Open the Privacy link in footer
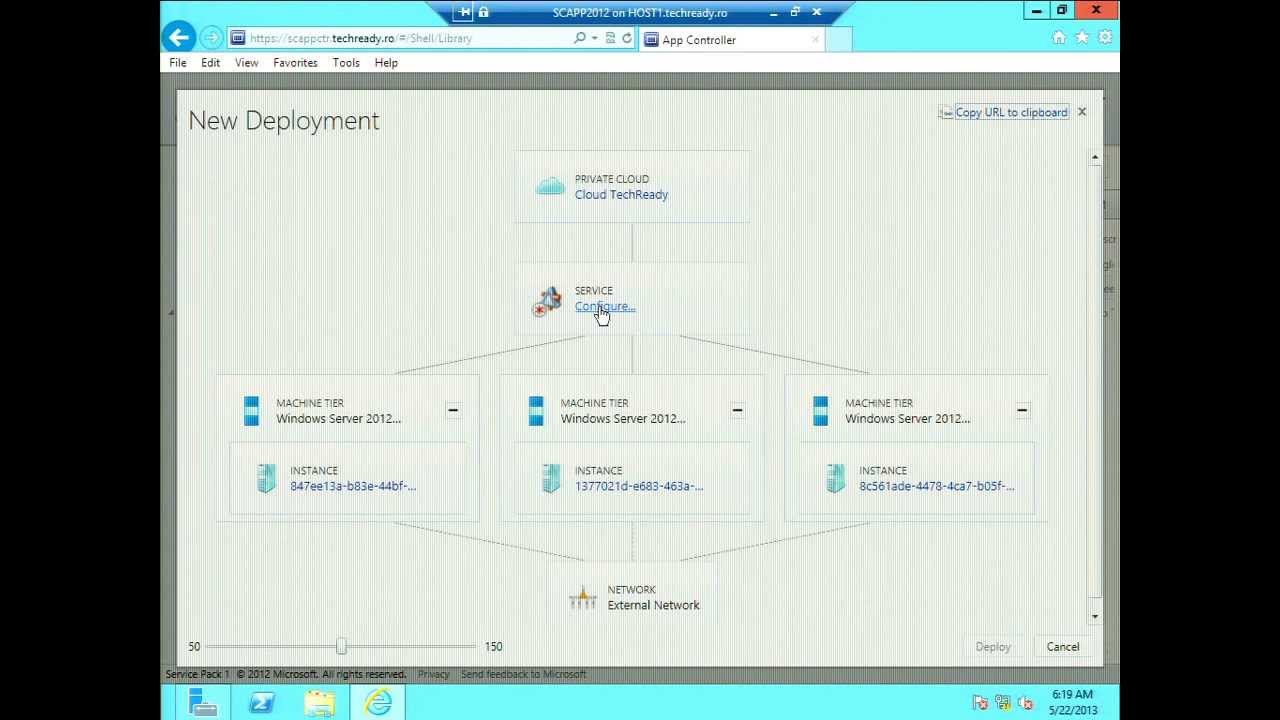Viewport: 1280px width, 720px height. [433, 674]
